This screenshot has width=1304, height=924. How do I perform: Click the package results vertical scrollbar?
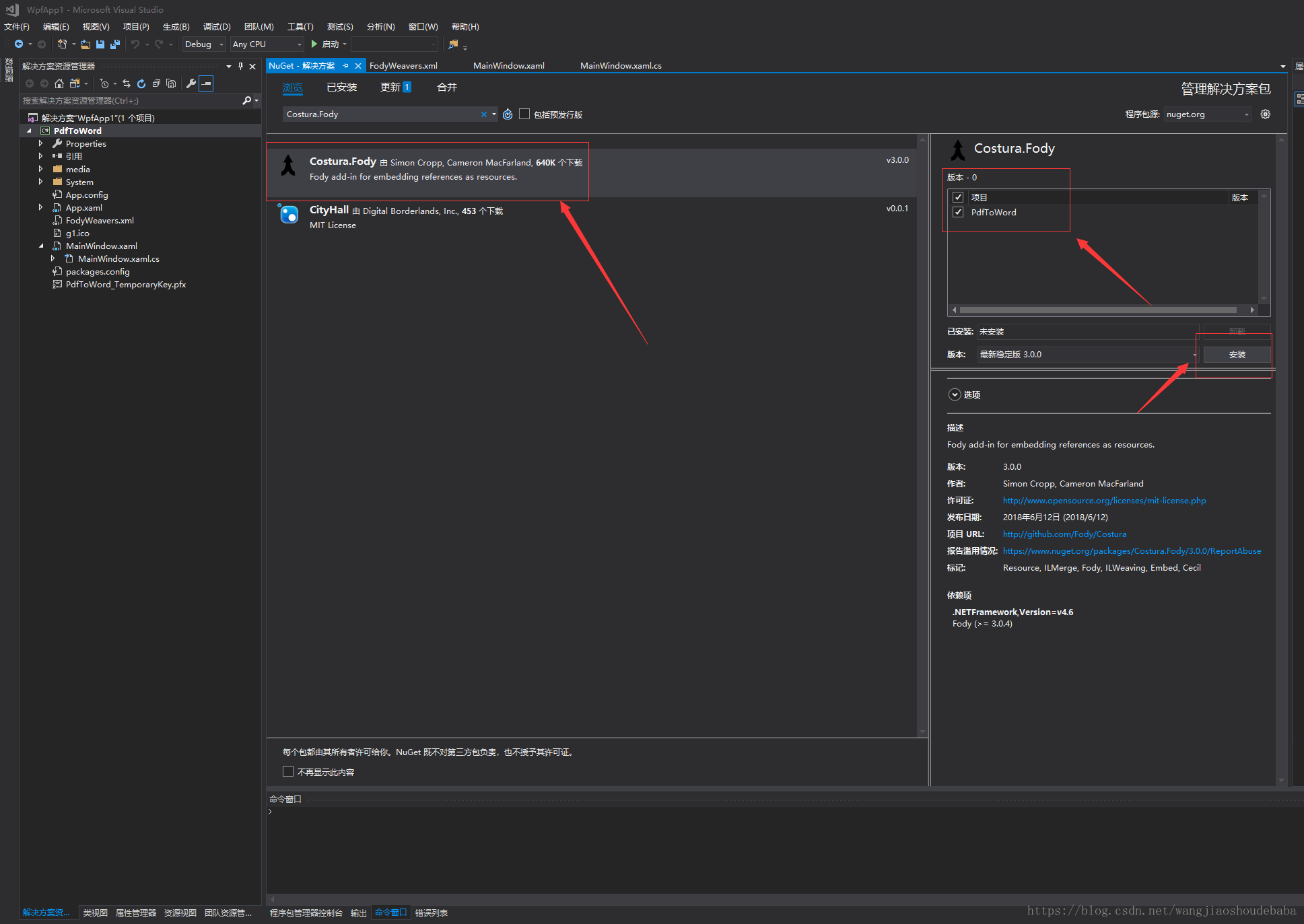coord(922,436)
